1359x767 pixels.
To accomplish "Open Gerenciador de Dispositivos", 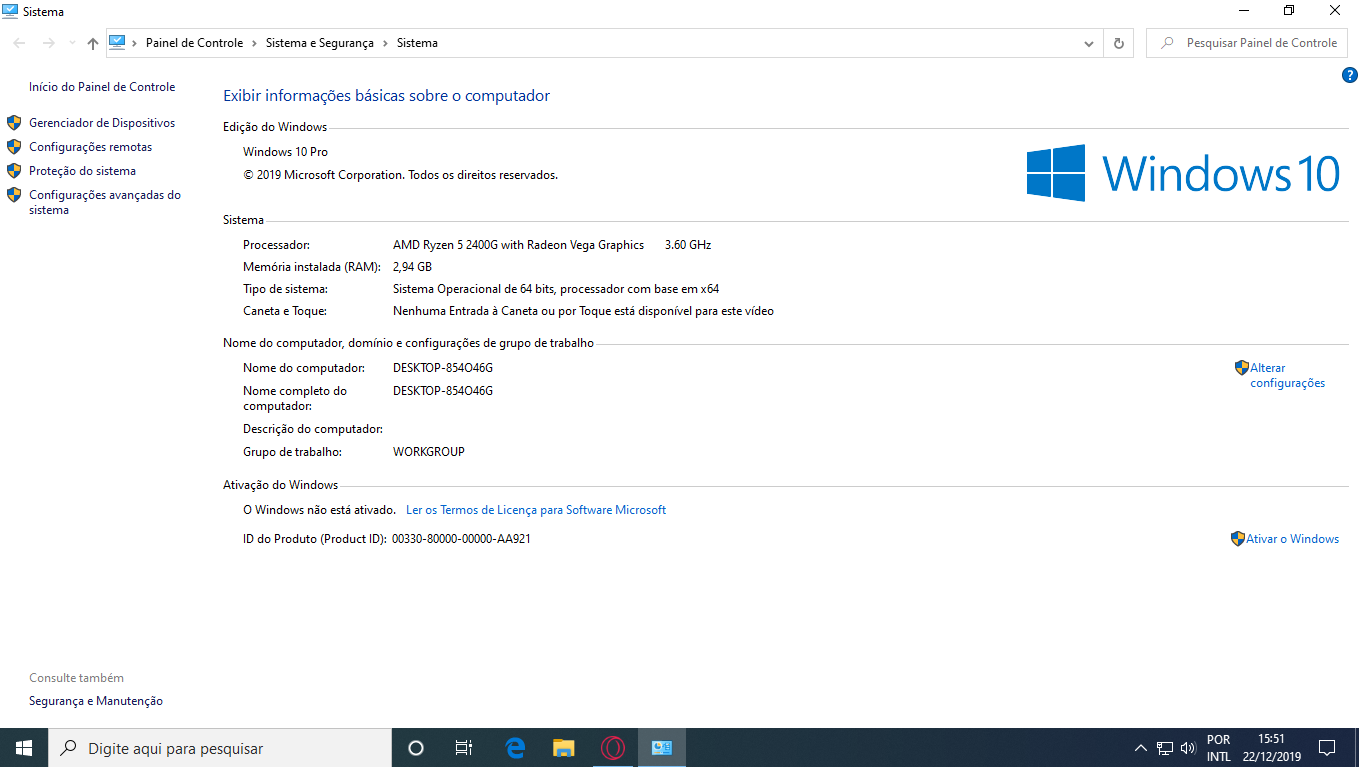I will click(102, 123).
